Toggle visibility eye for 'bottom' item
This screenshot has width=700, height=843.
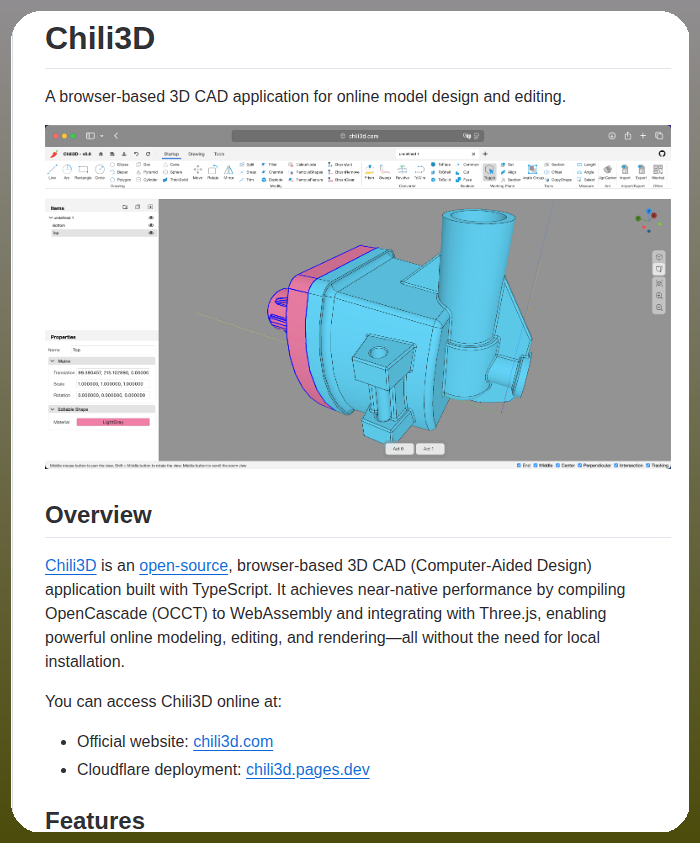151,226
